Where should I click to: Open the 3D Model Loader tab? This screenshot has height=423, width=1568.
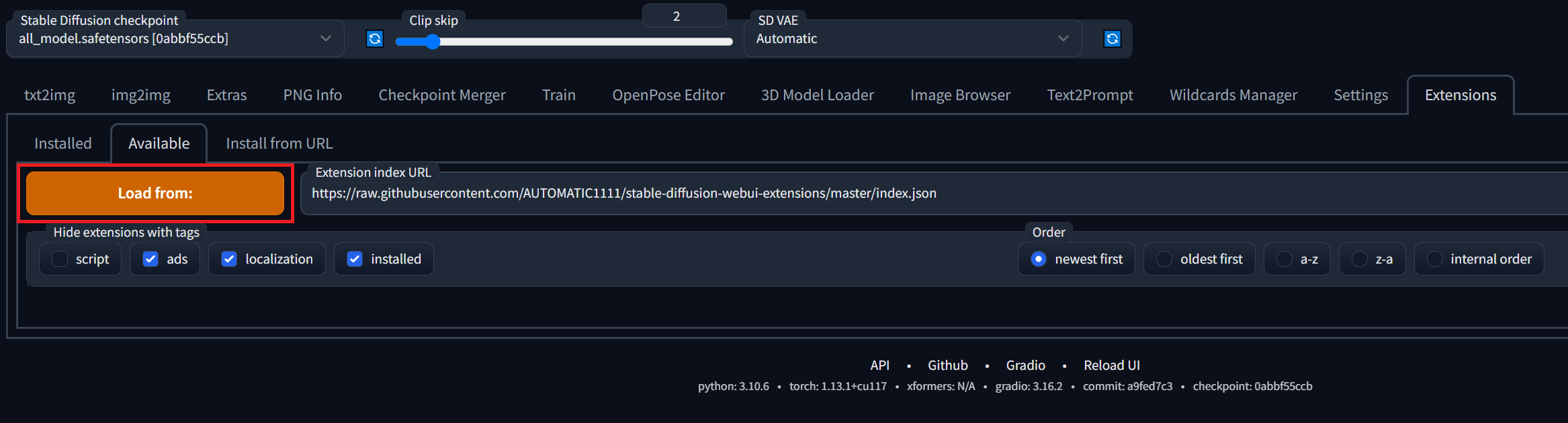pos(818,95)
